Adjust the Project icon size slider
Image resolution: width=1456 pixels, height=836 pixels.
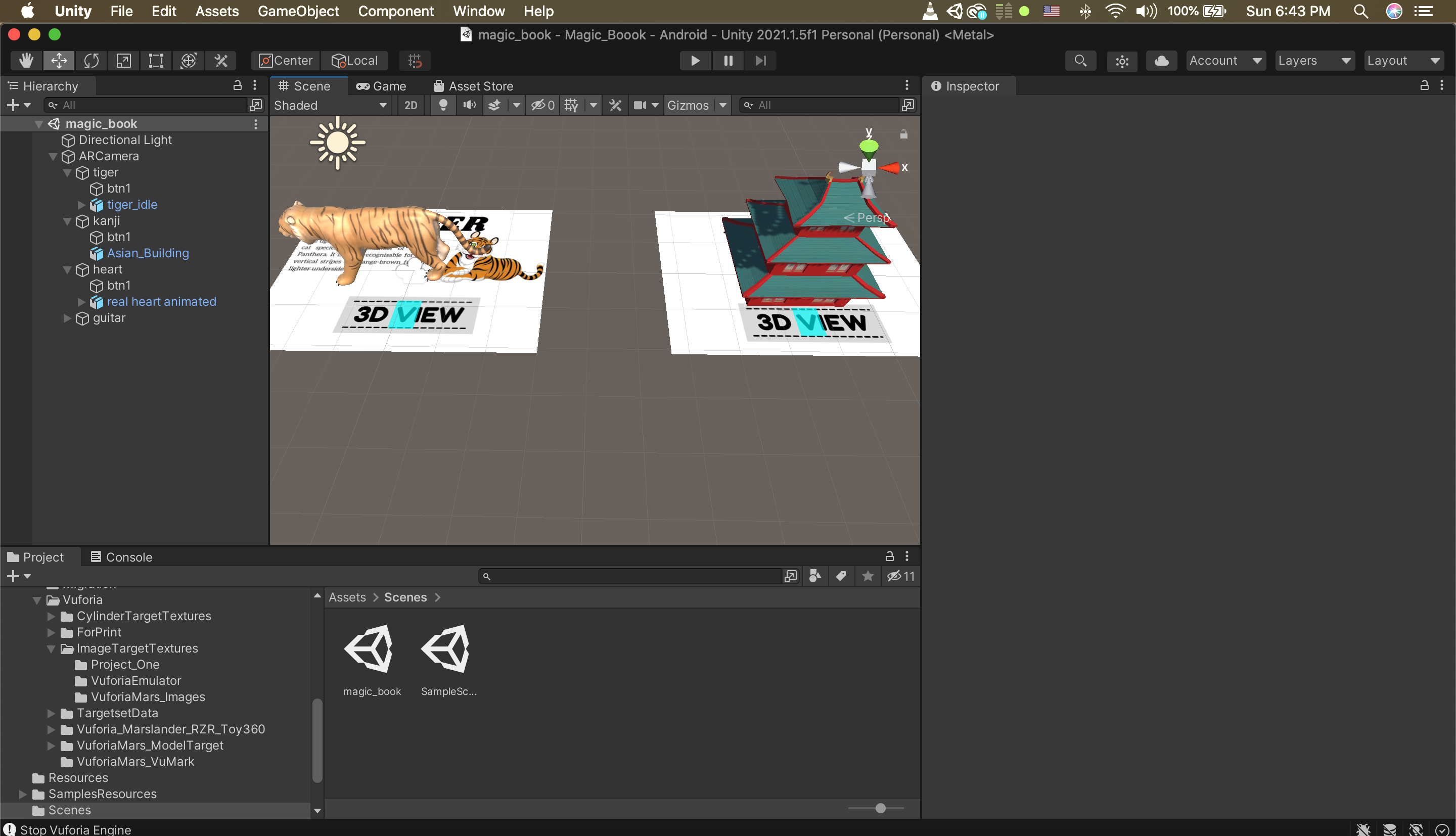coord(880,808)
